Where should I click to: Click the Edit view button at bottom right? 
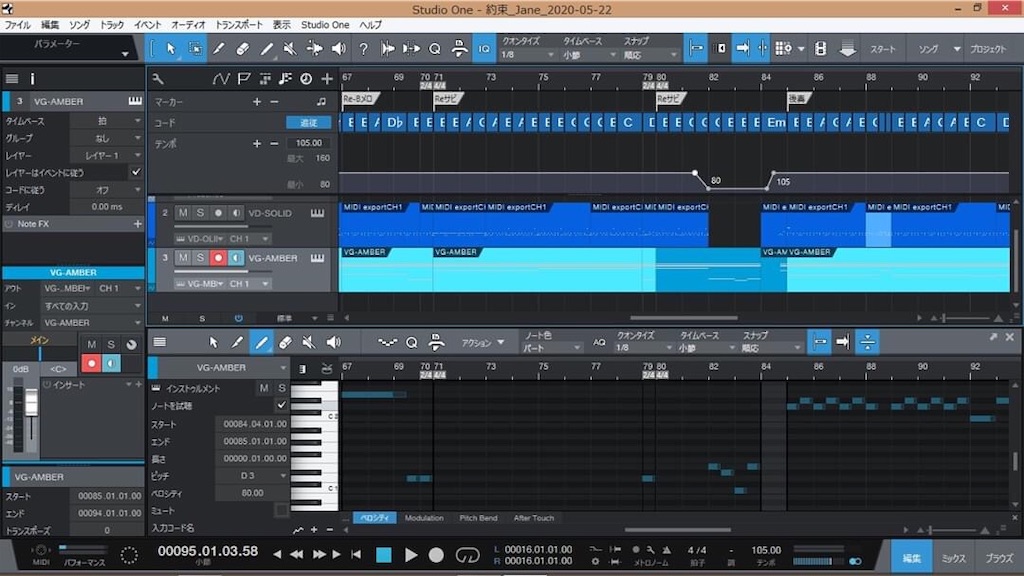(912, 558)
